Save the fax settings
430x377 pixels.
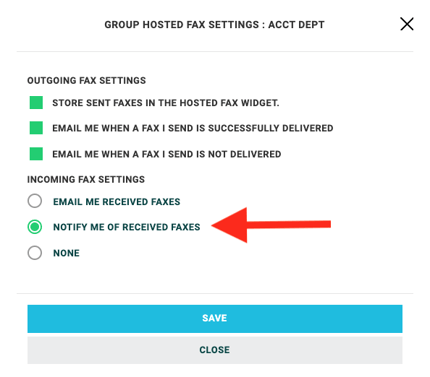tap(215, 318)
